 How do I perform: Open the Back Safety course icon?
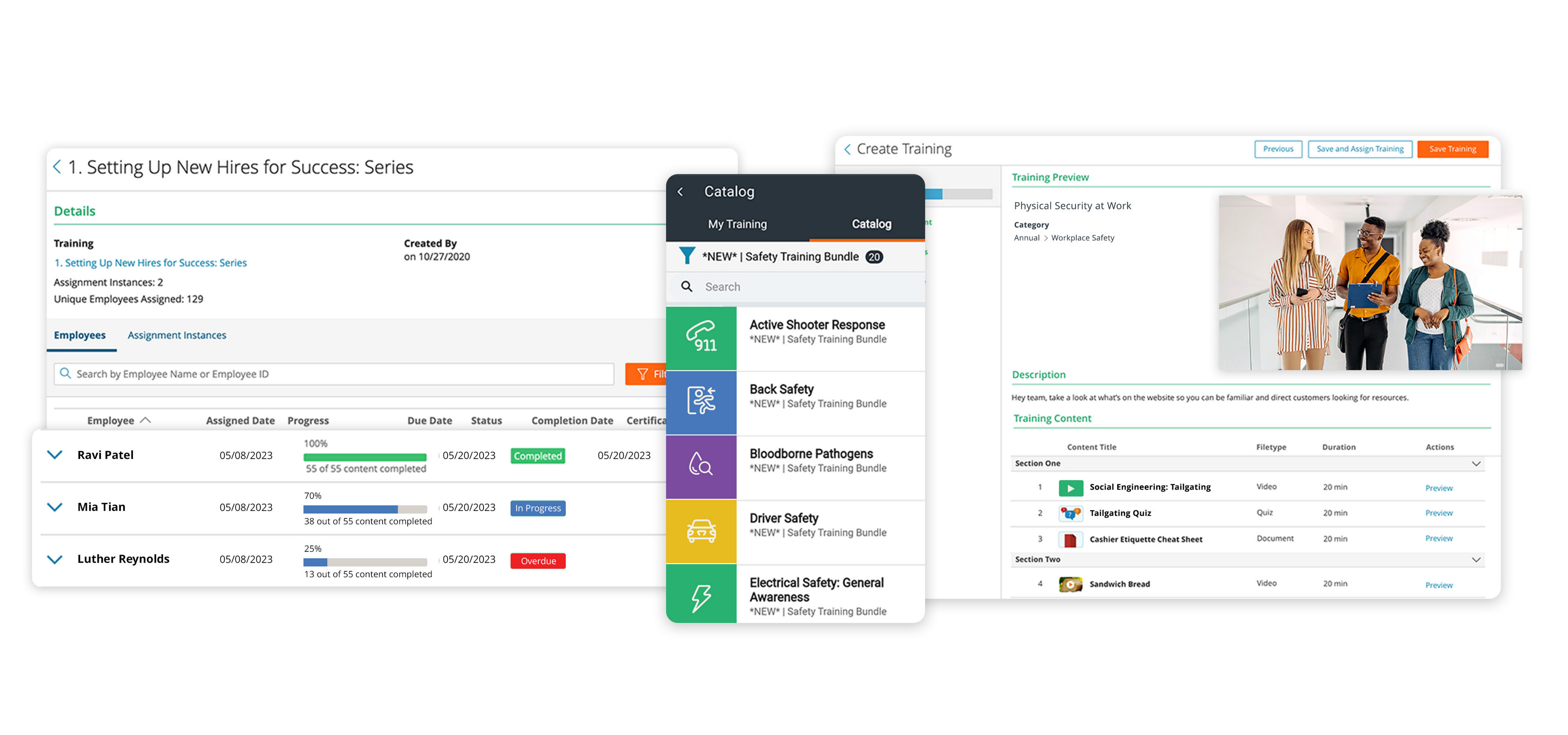point(701,401)
